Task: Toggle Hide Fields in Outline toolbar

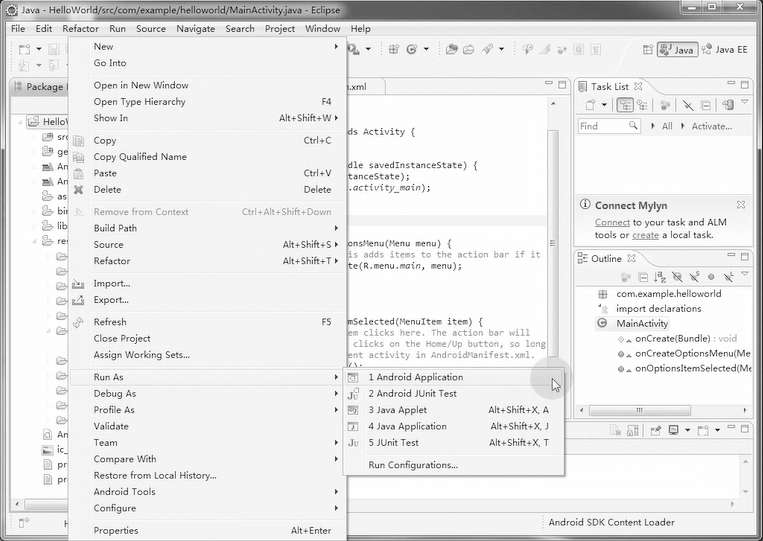Action: click(x=677, y=277)
